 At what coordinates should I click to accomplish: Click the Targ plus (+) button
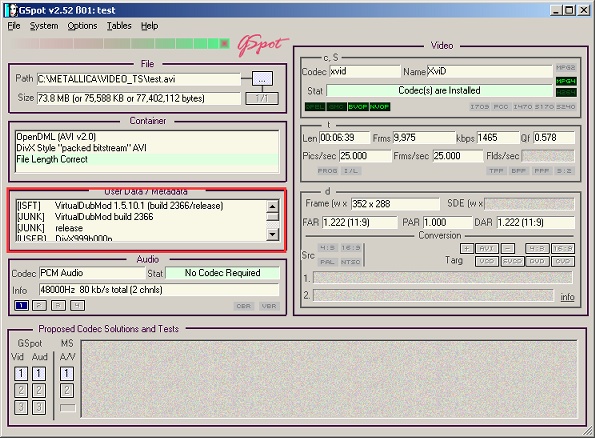[x=466, y=249]
